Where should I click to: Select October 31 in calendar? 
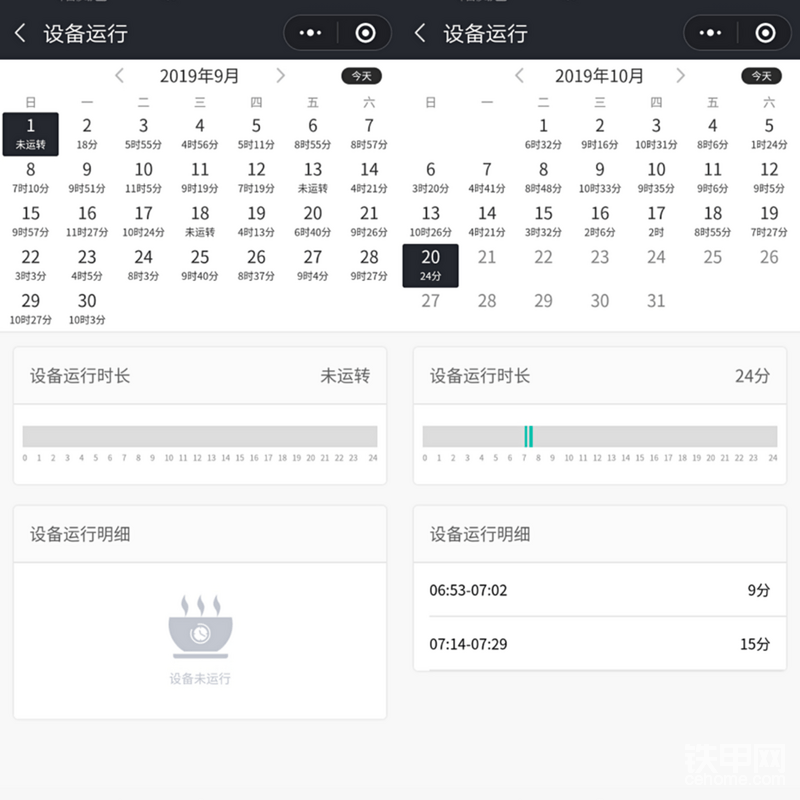pyautogui.click(x=656, y=301)
